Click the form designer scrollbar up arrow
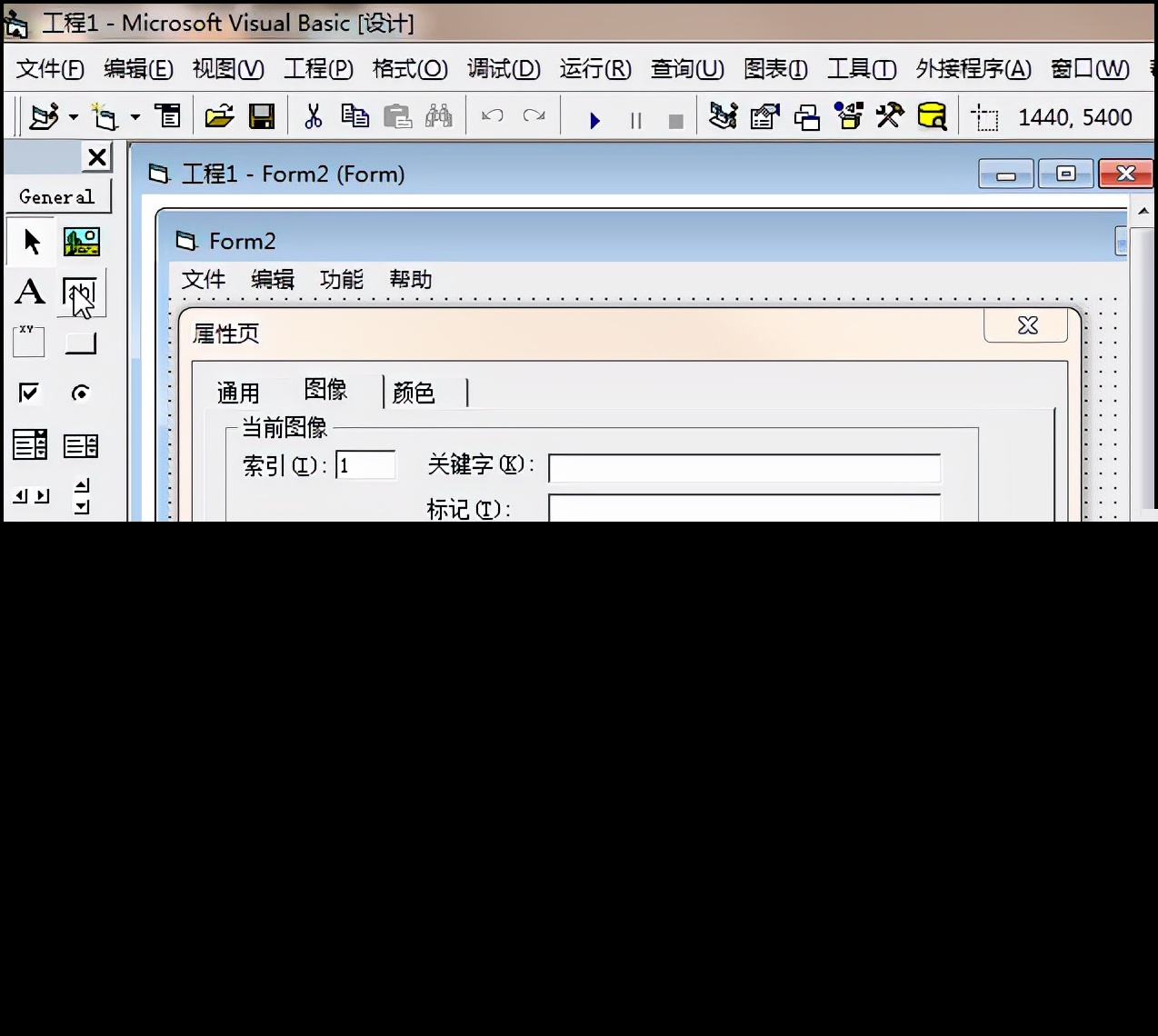 1143,211
